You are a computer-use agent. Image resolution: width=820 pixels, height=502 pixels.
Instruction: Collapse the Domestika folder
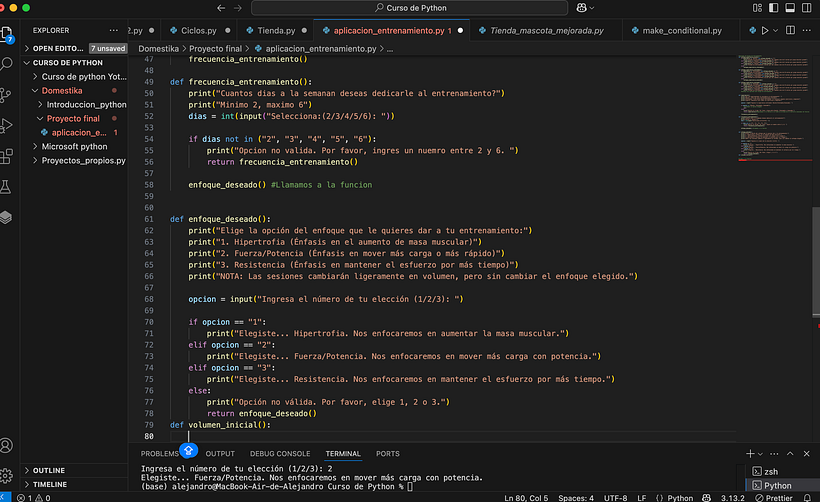75,90
